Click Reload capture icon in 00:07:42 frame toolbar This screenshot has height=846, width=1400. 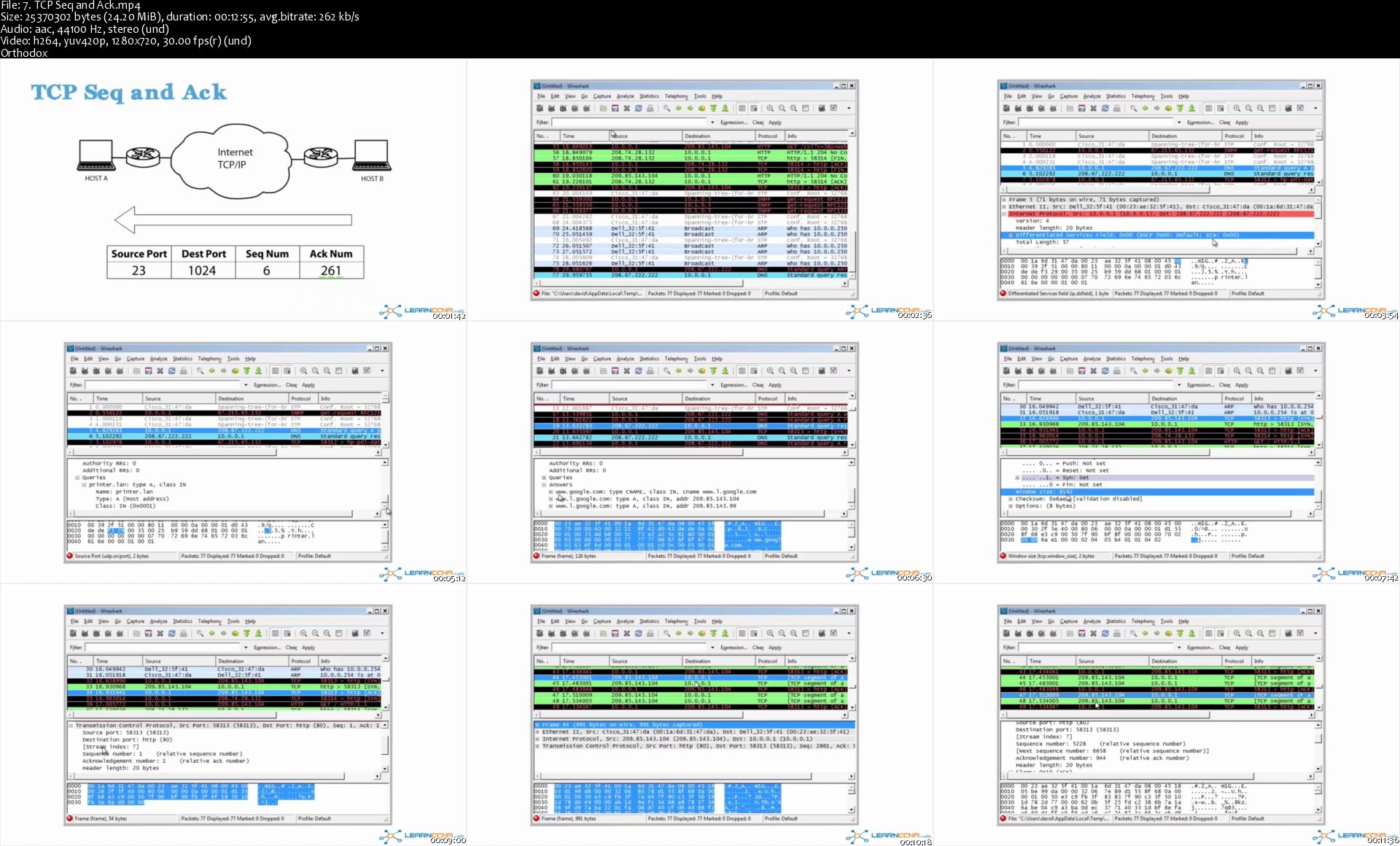pyautogui.click(x=1105, y=370)
